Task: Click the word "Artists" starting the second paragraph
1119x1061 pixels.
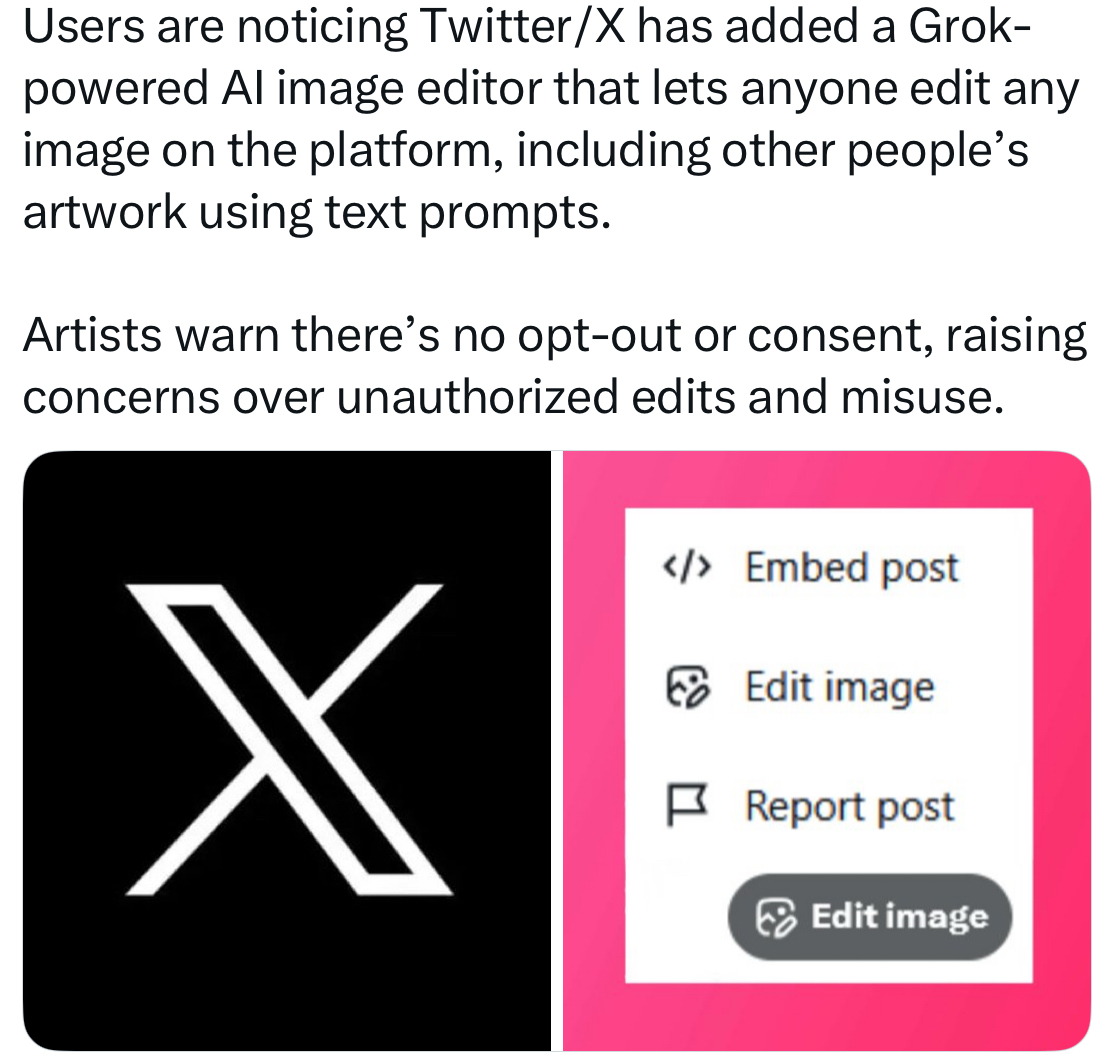Action: pos(90,336)
